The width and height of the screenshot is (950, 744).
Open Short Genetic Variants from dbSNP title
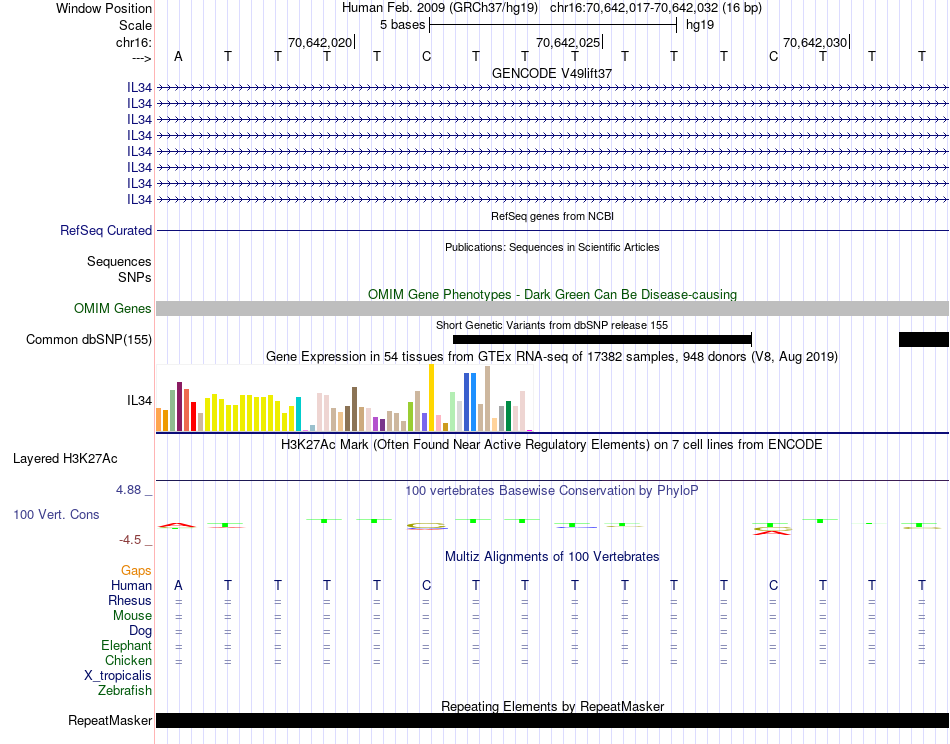click(552, 325)
